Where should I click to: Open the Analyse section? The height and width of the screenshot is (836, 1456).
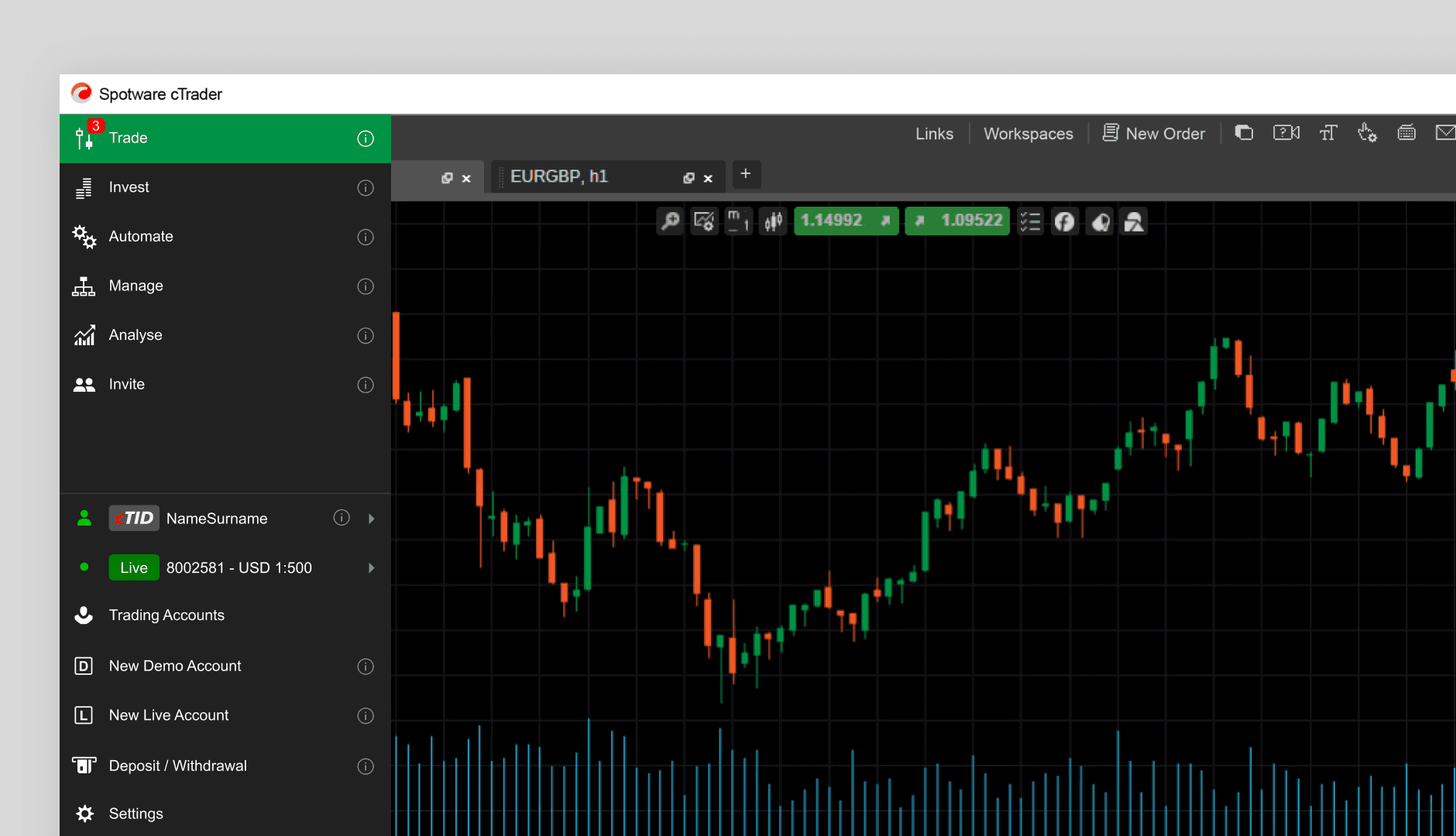(225, 335)
